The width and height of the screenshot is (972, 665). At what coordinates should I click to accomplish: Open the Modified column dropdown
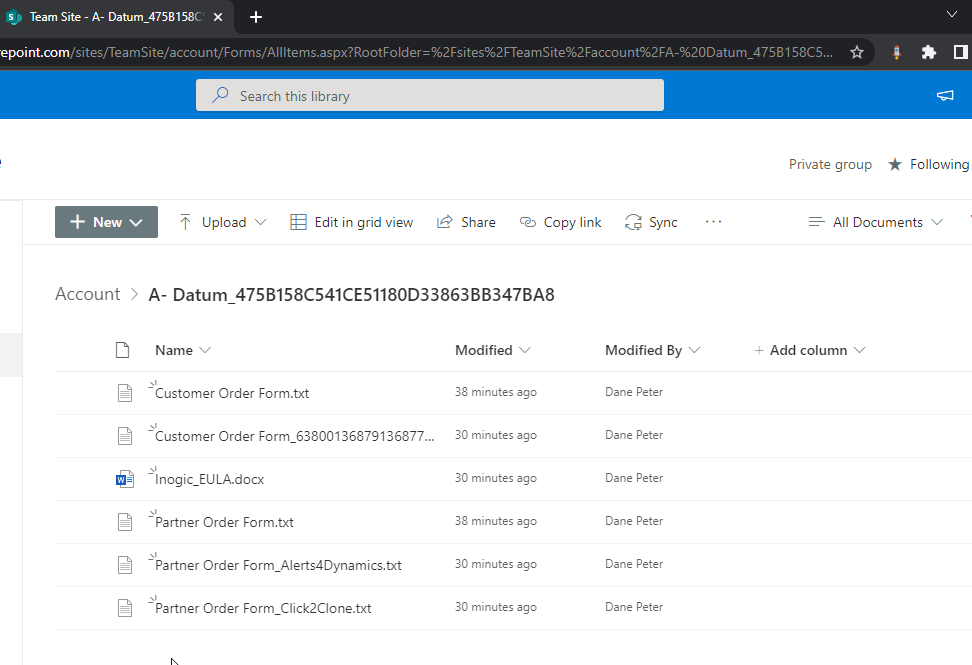(493, 350)
